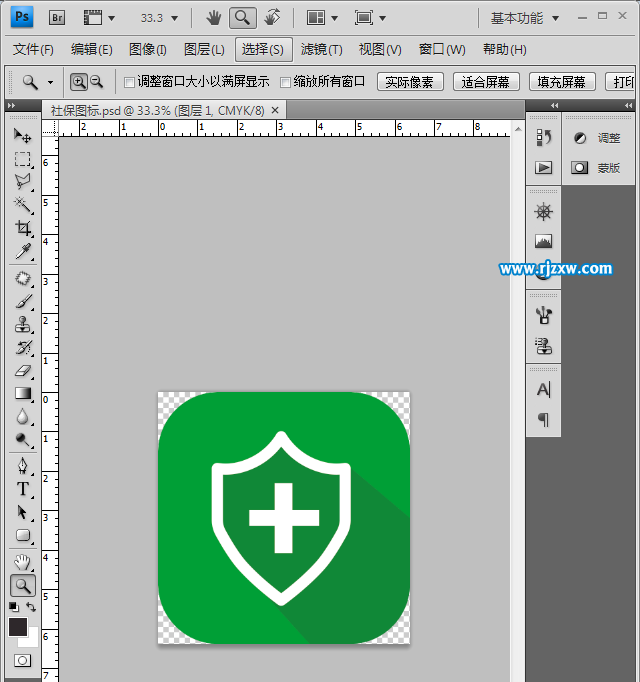Close the 社保图标.psd document tab

coord(275,110)
